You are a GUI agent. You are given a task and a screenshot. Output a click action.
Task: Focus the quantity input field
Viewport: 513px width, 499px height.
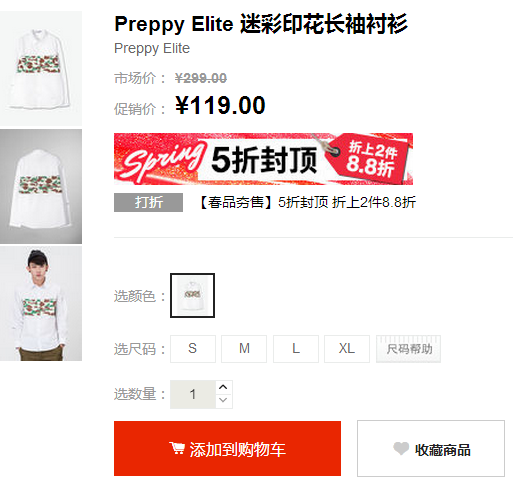click(193, 394)
